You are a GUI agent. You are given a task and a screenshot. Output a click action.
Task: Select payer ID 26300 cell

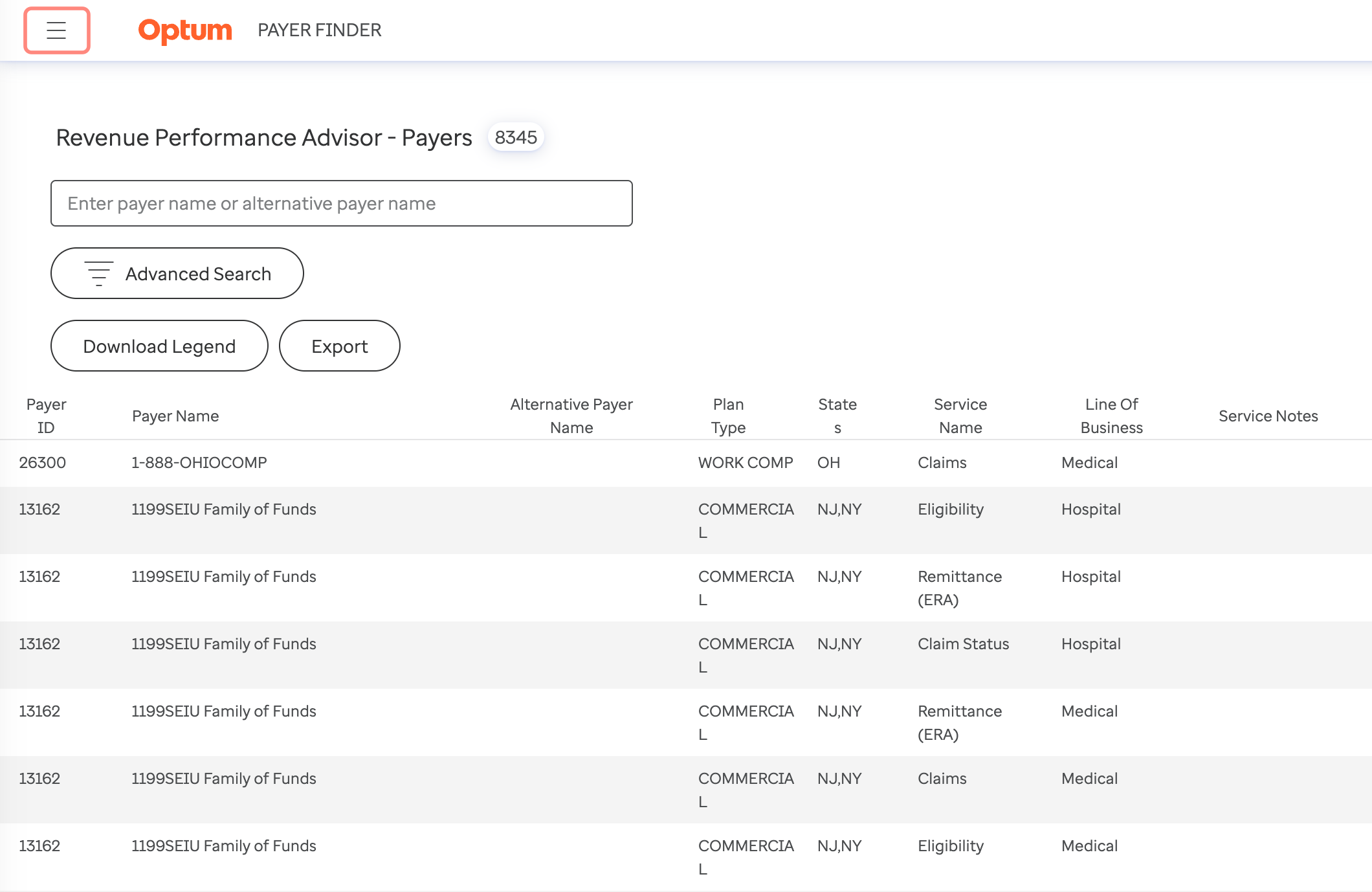point(43,463)
